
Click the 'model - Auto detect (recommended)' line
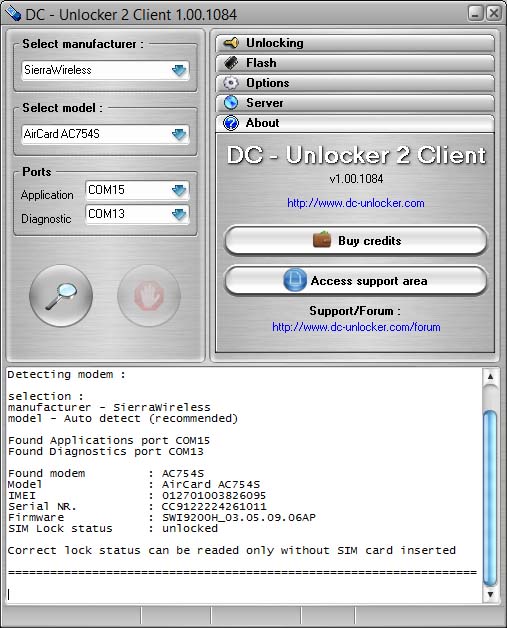123,419
